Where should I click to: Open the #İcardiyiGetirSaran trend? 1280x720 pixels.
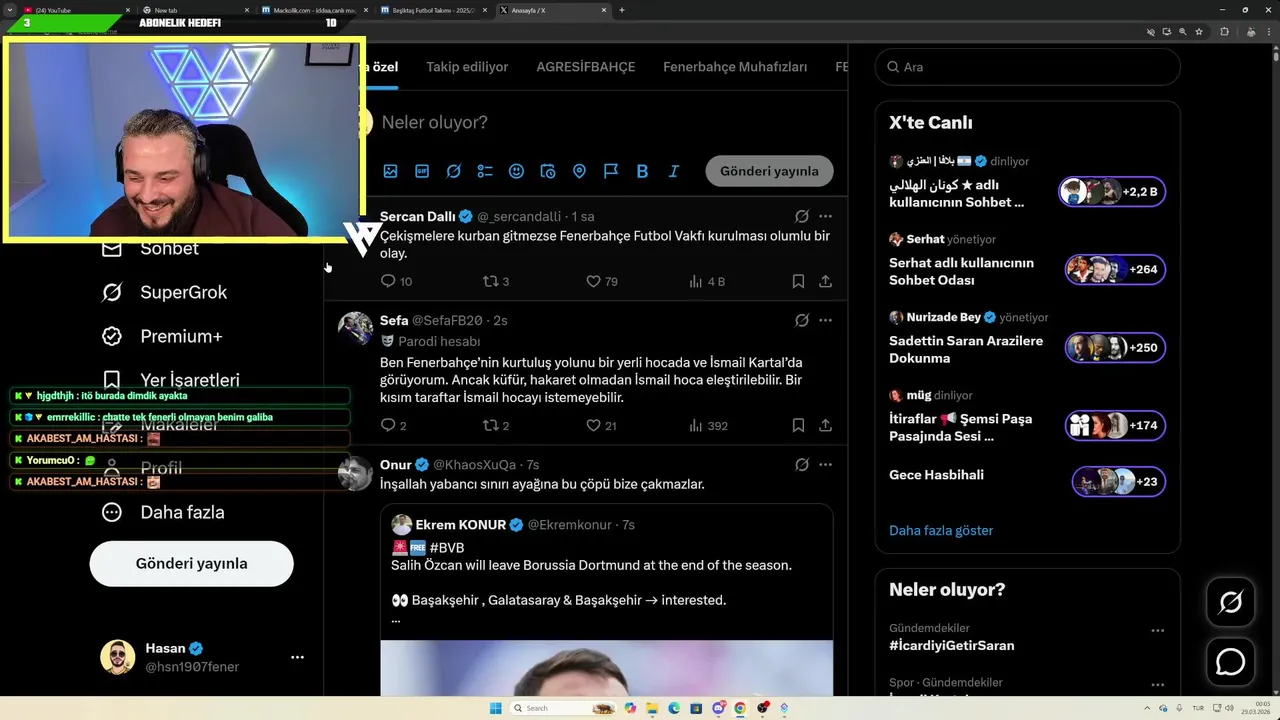952,645
